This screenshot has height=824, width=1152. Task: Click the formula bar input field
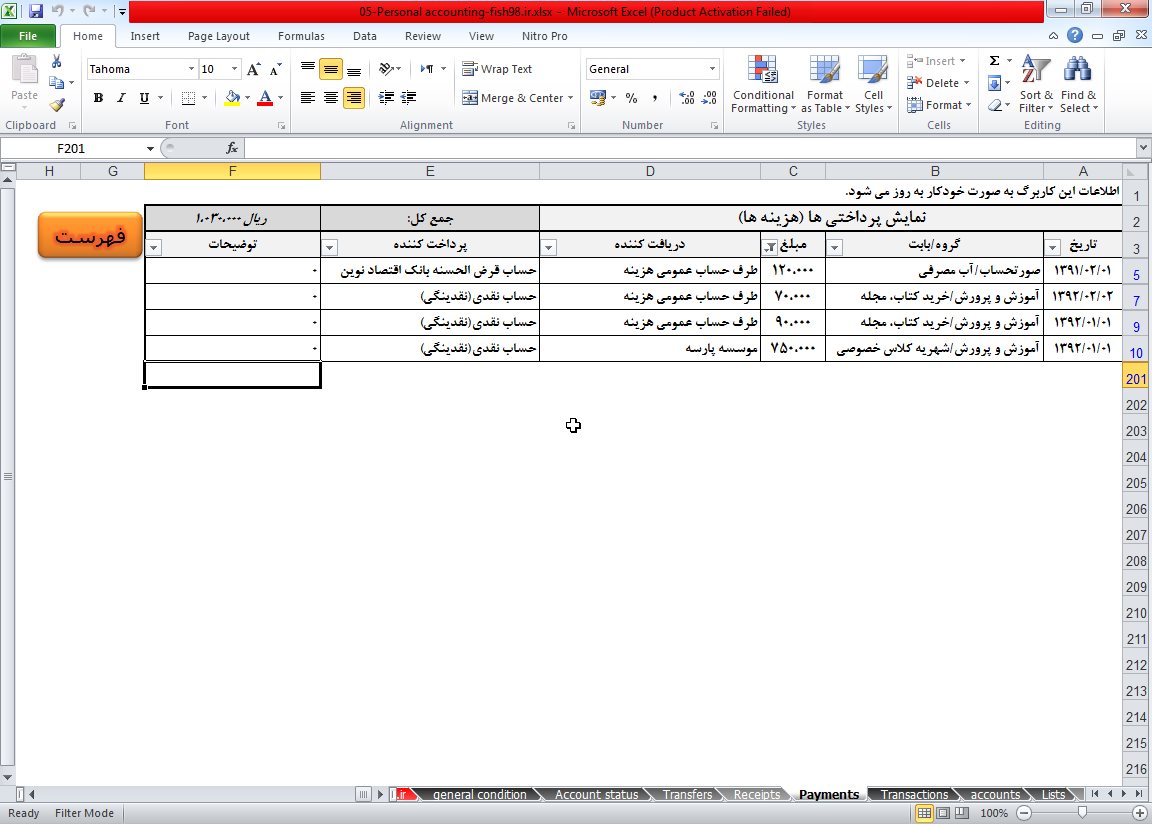[x=691, y=148]
